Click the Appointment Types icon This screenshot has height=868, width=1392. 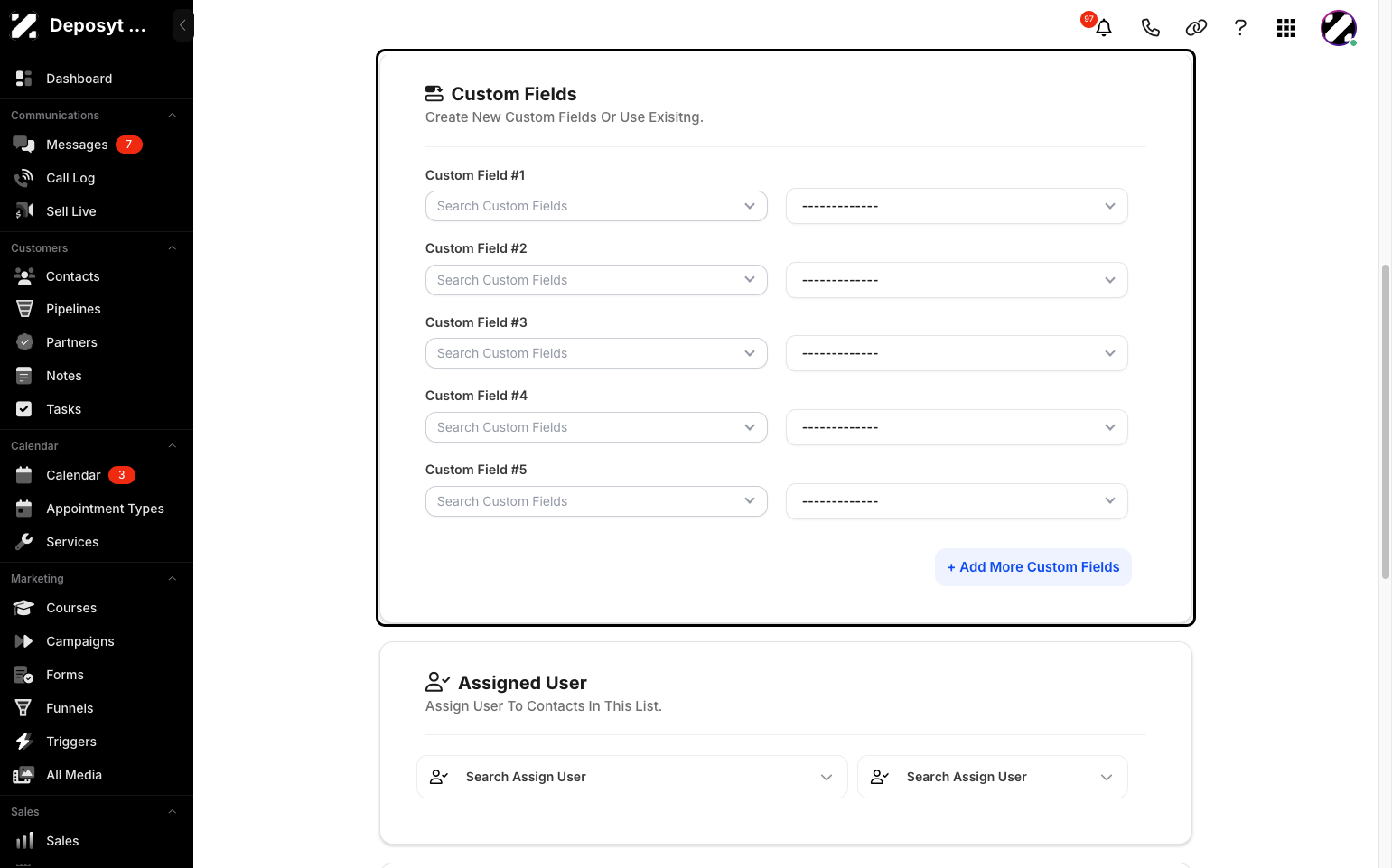(24, 509)
